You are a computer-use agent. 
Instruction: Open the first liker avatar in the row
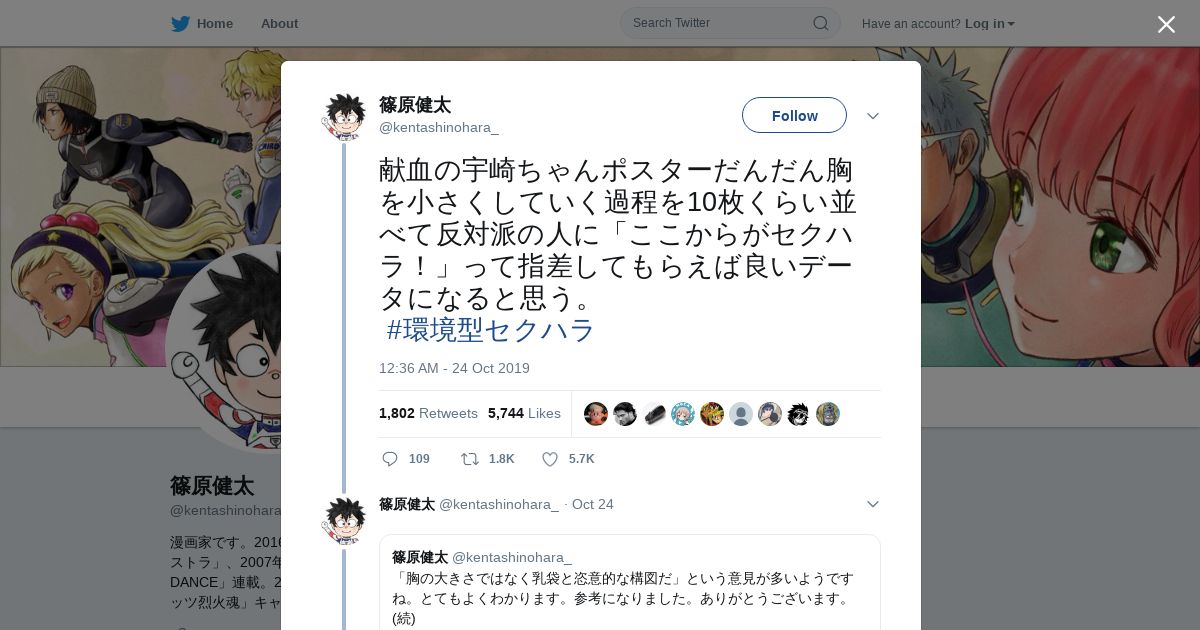click(x=596, y=414)
